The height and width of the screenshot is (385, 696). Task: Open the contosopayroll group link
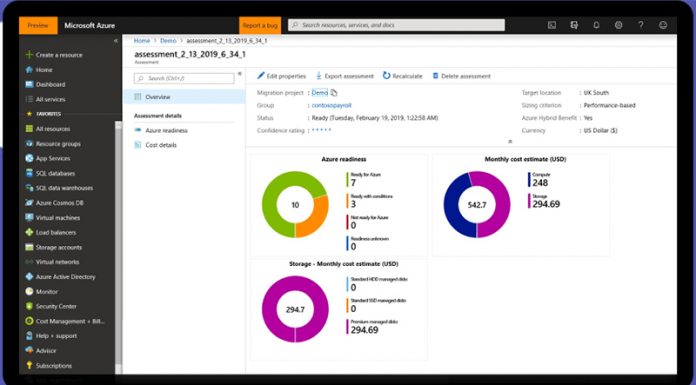(x=331, y=105)
